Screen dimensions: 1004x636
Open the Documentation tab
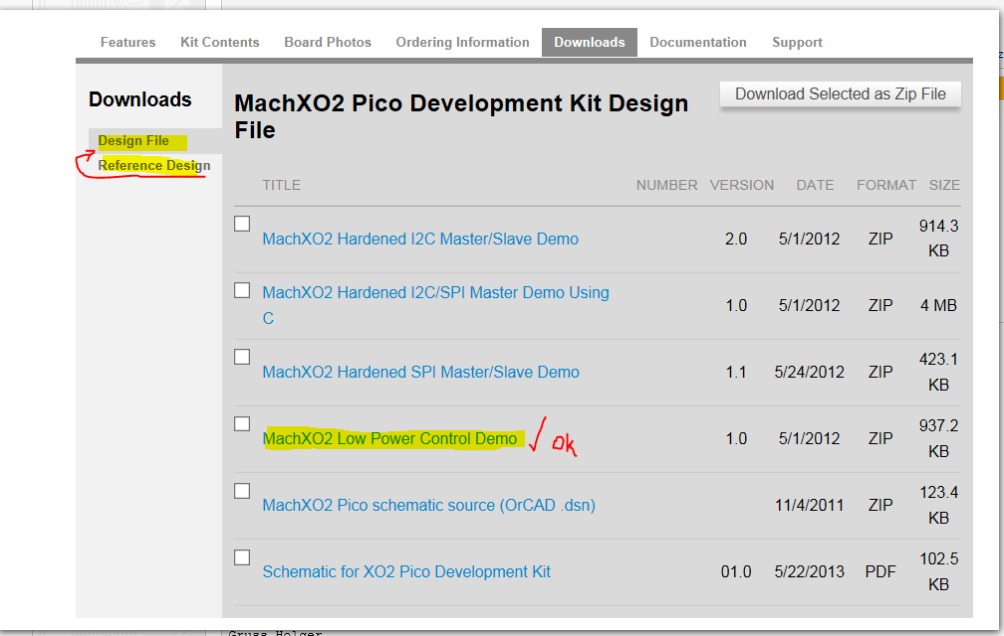698,42
